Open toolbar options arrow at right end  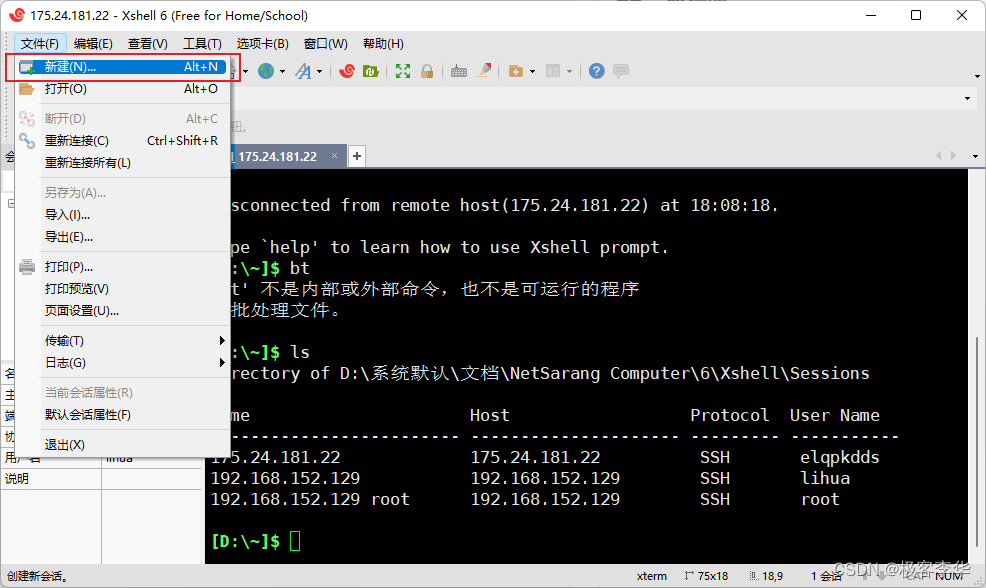(x=977, y=76)
